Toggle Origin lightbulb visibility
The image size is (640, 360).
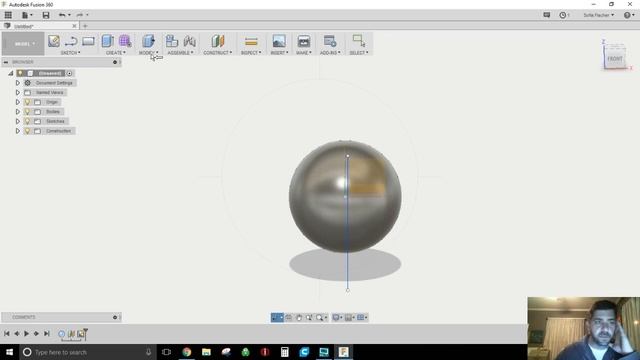(27, 102)
